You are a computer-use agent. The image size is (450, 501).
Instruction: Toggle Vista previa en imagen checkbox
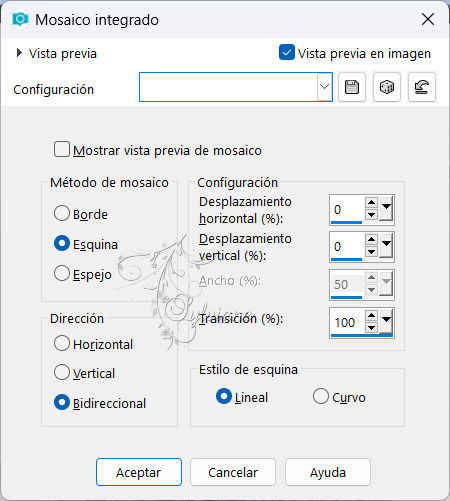287,52
